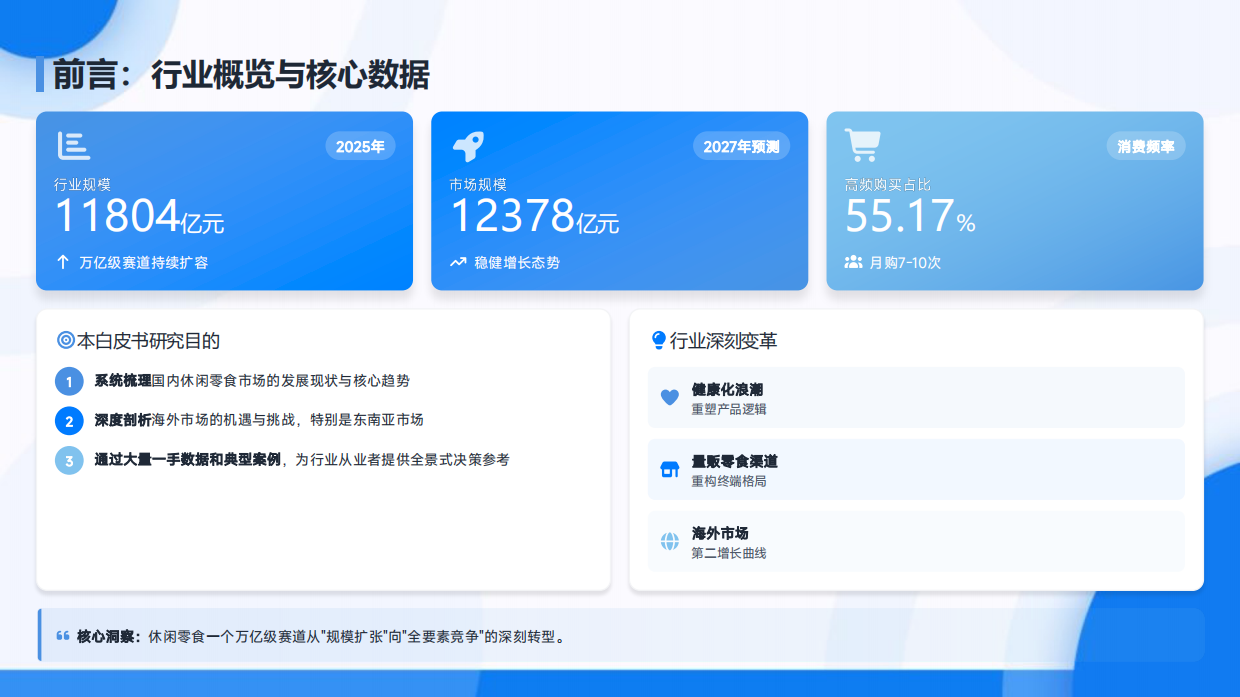Click the people icon beside 月购7-10次
This screenshot has height=697, width=1240.
[x=853, y=262]
